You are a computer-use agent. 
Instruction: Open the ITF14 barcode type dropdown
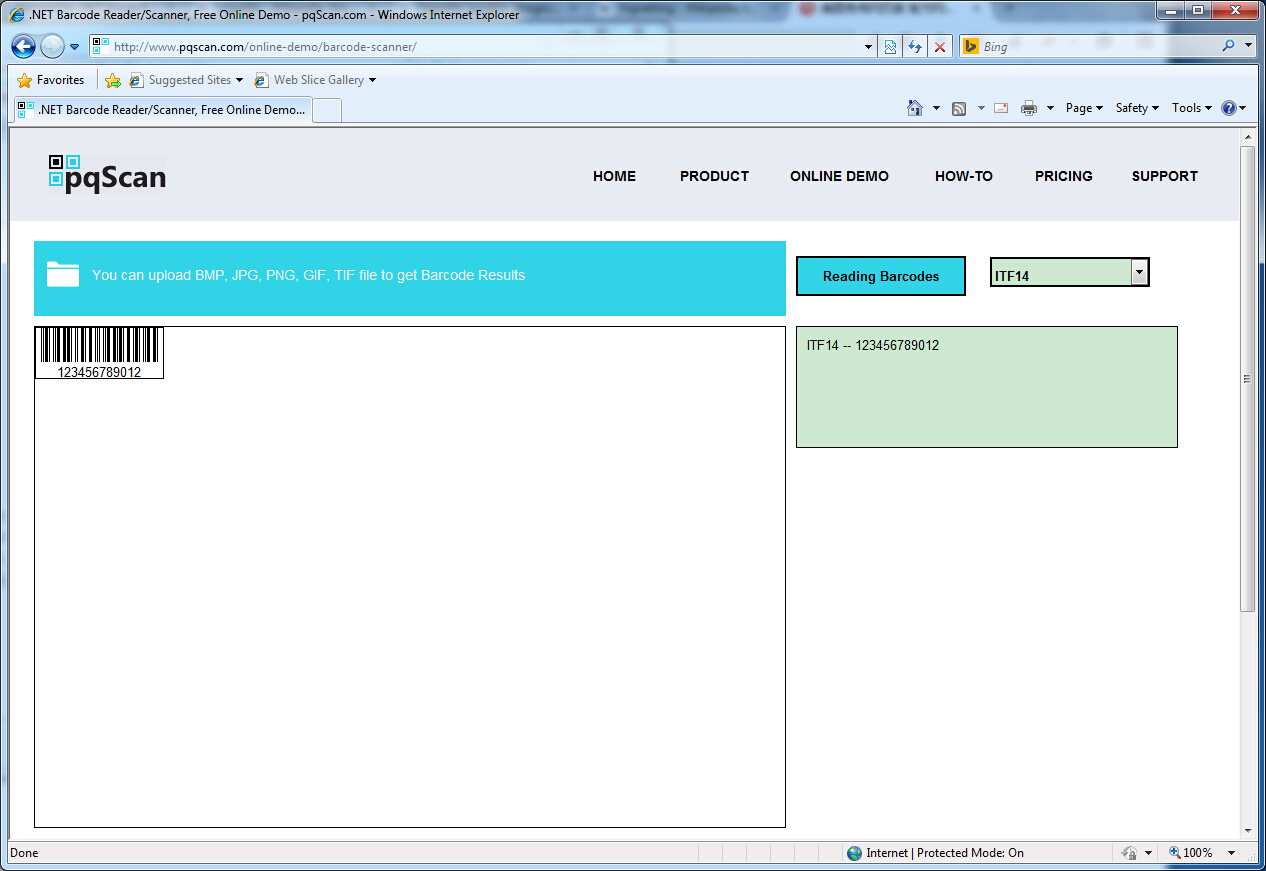(1070, 273)
